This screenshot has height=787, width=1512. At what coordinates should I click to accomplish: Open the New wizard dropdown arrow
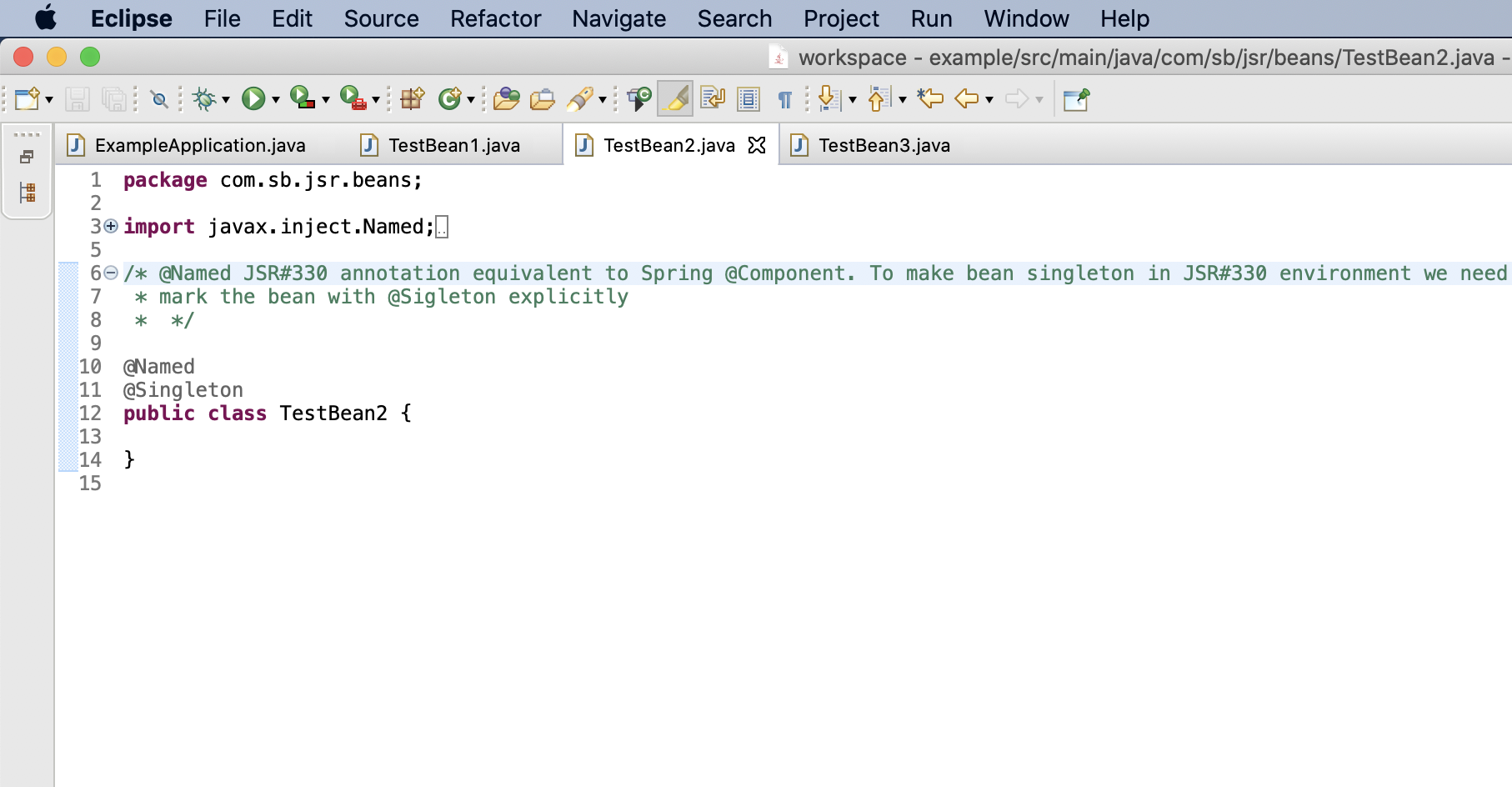tap(49, 100)
